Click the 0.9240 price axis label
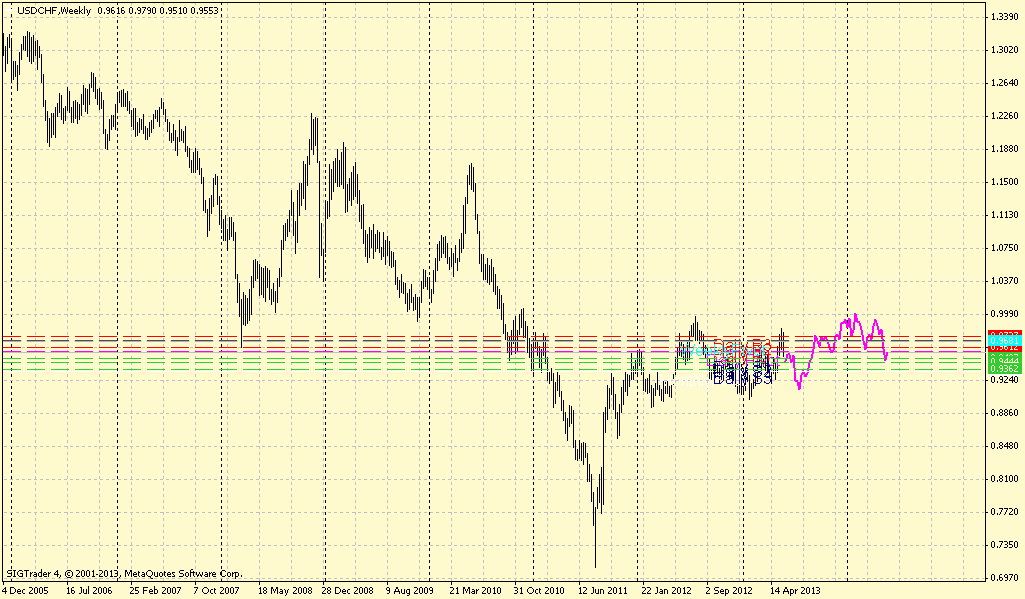The width and height of the screenshot is (1025, 599). point(1005,379)
